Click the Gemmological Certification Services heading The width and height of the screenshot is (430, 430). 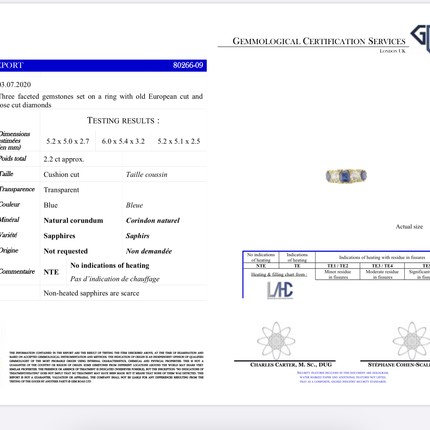click(319, 41)
